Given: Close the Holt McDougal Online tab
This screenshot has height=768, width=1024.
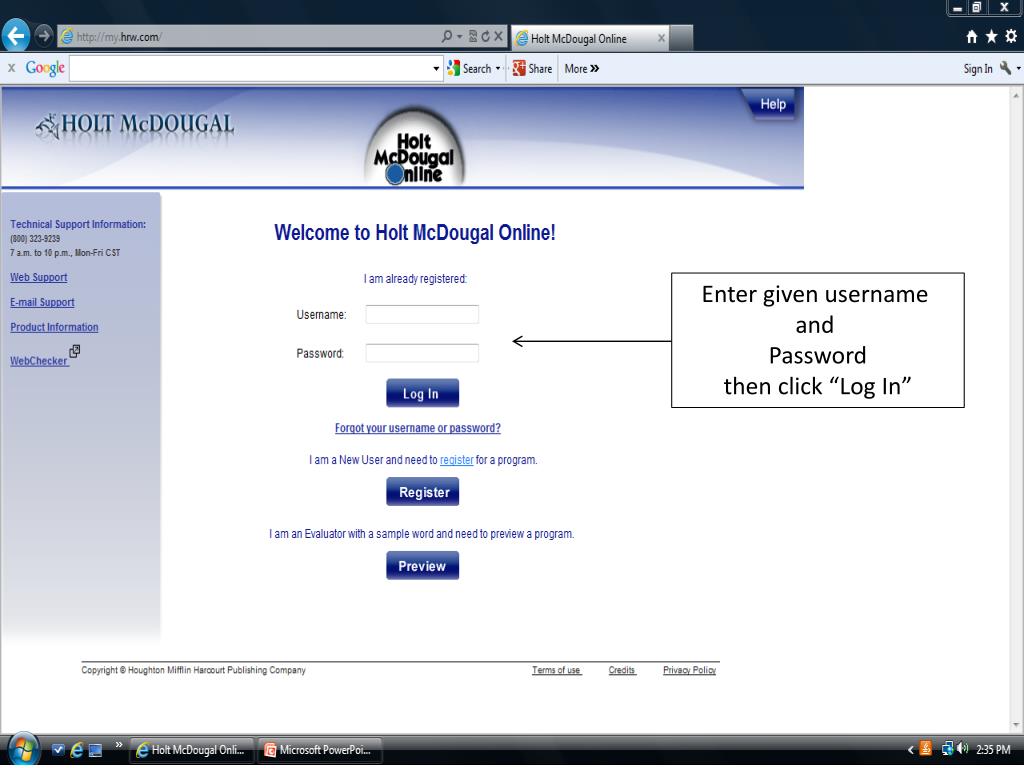Looking at the screenshot, I should point(661,38).
